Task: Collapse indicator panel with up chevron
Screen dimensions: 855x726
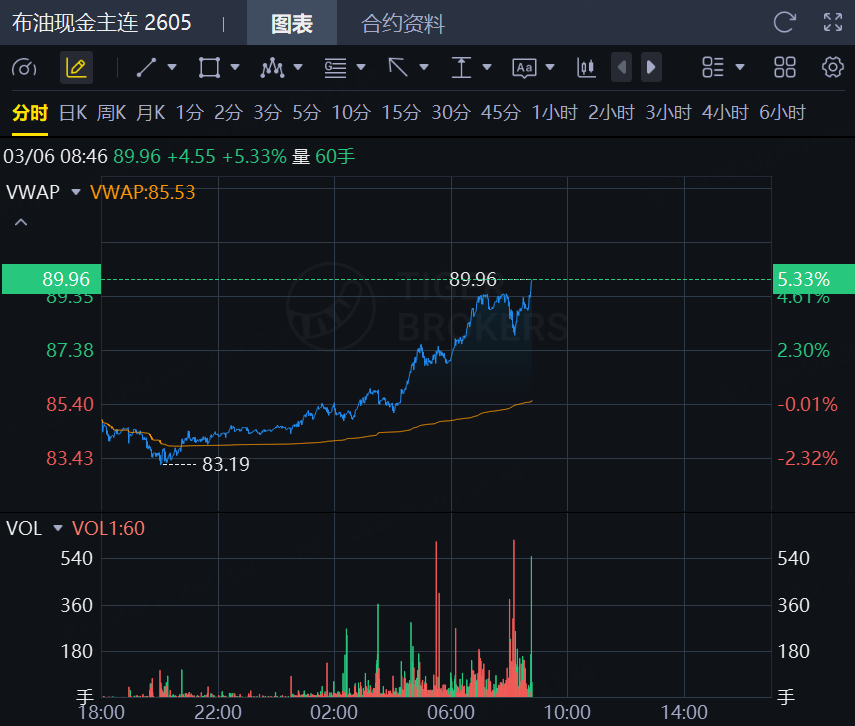Action: coord(21,222)
